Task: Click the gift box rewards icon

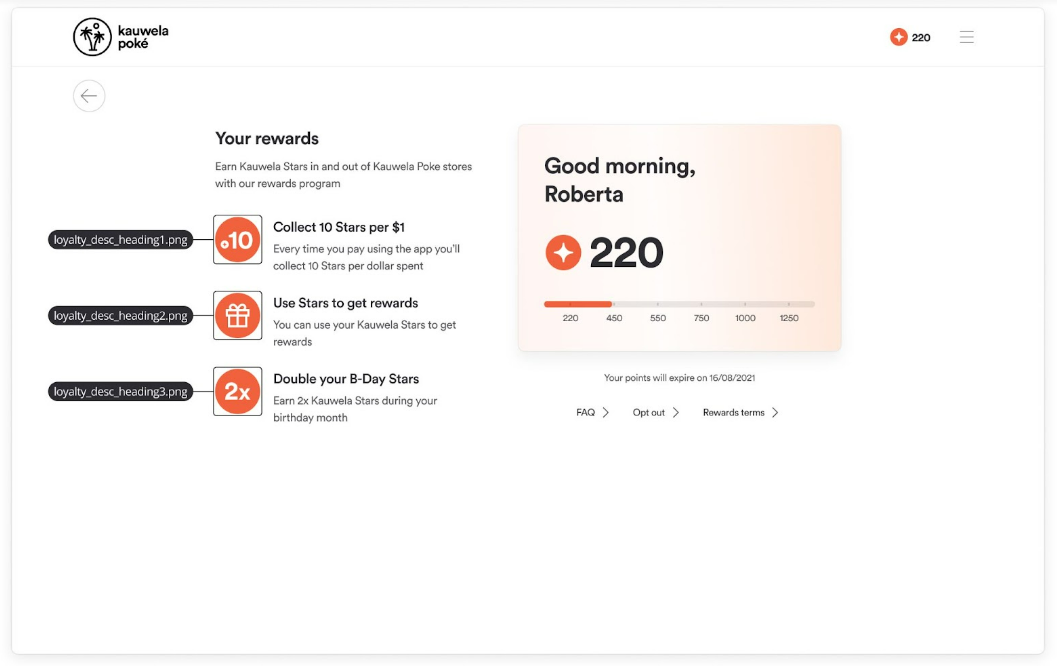Action: tap(237, 315)
